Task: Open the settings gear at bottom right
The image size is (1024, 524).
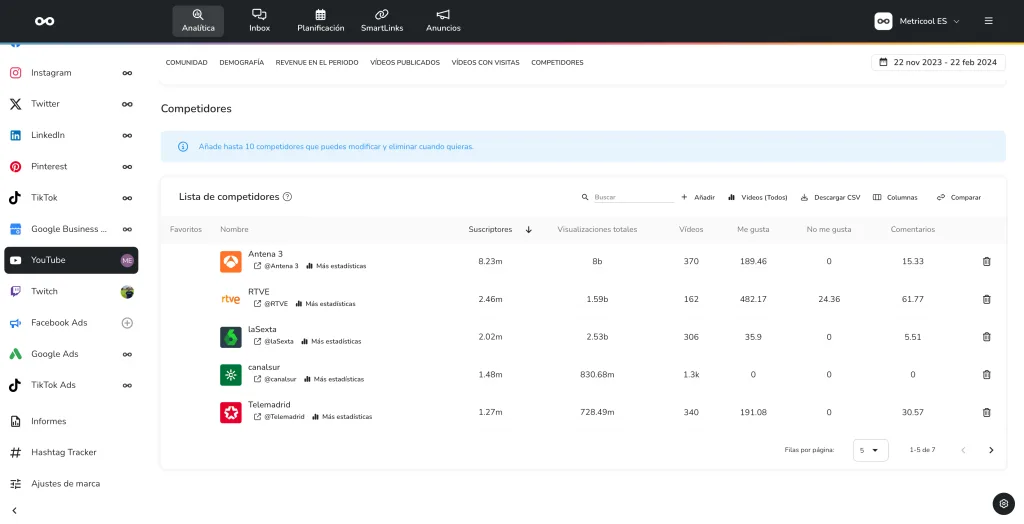Action: pos(1004,504)
